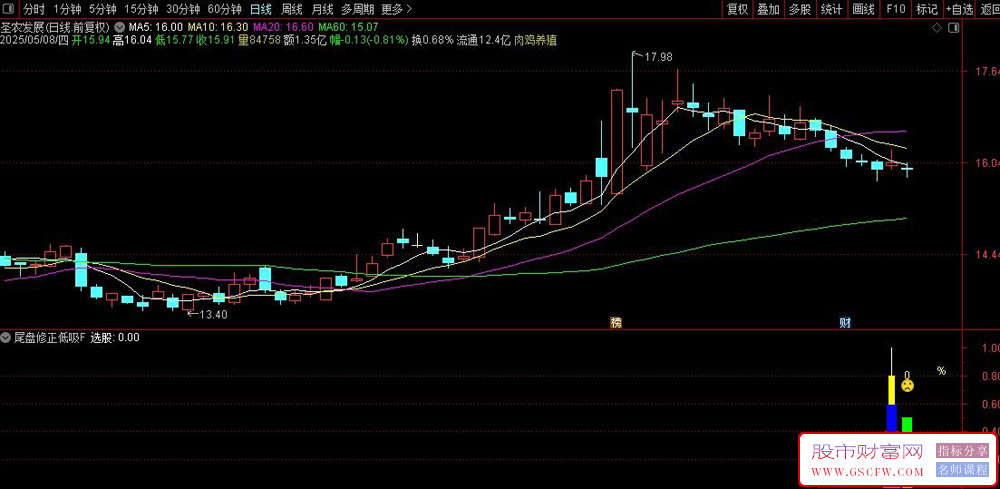Click the 叠加 overlay button
Screen dimensions: 1000x489
(x=768, y=9)
